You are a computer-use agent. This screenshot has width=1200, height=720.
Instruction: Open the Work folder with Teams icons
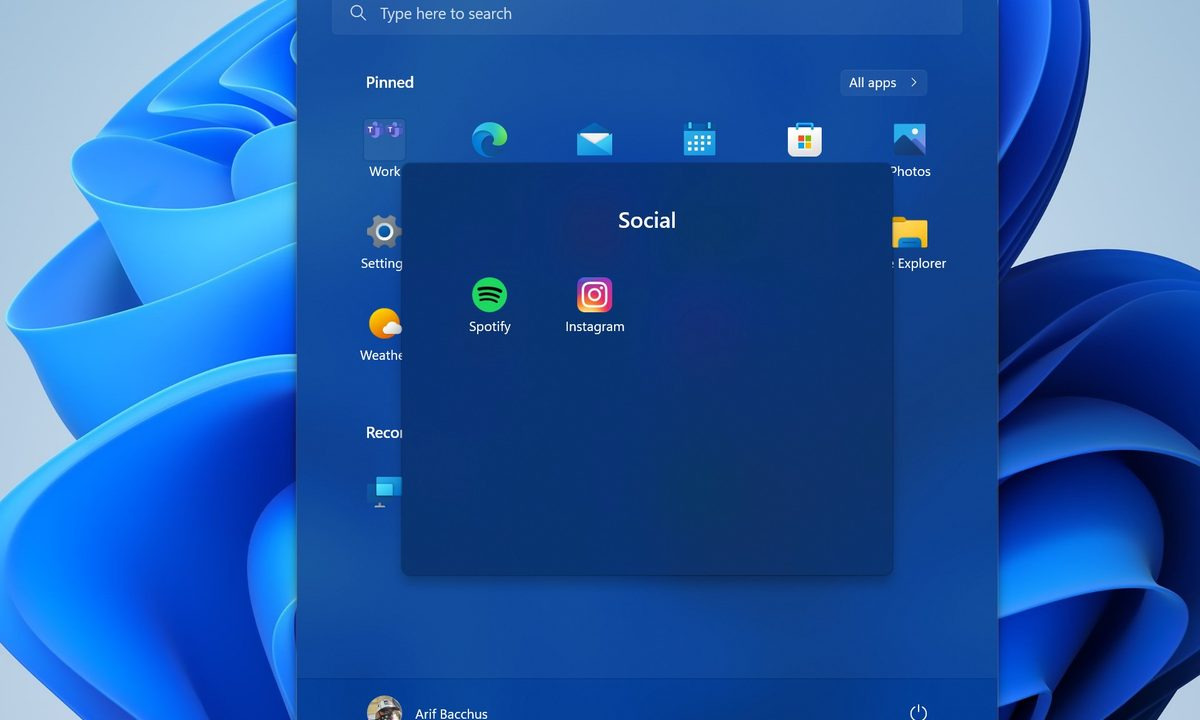pos(384,139)
